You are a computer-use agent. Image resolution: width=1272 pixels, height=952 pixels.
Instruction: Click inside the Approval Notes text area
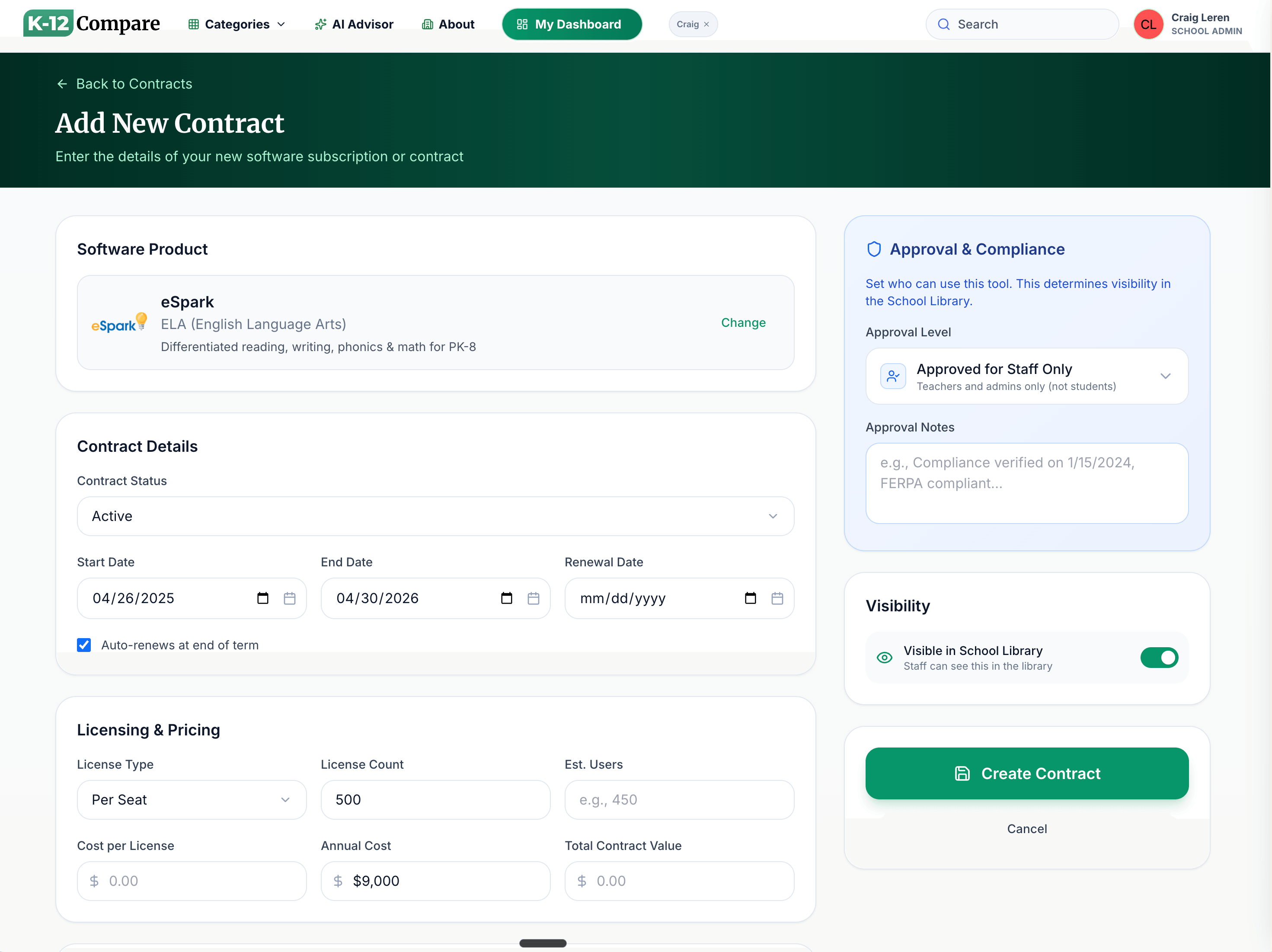coord(1026,483)
